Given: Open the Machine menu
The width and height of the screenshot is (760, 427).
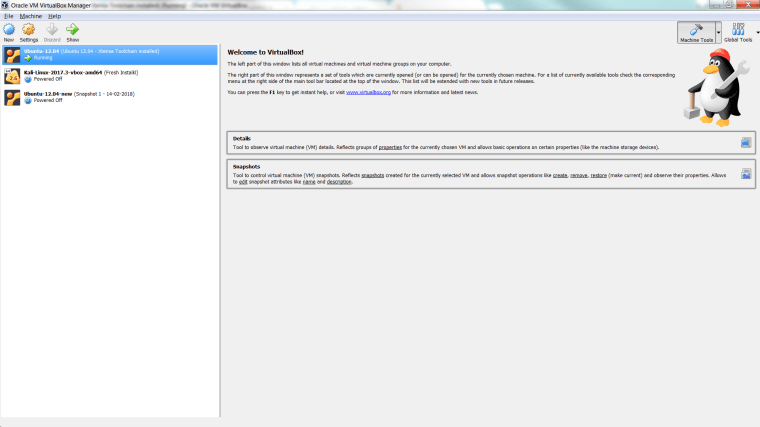Looking at the screenshot, I should point(31,16).
